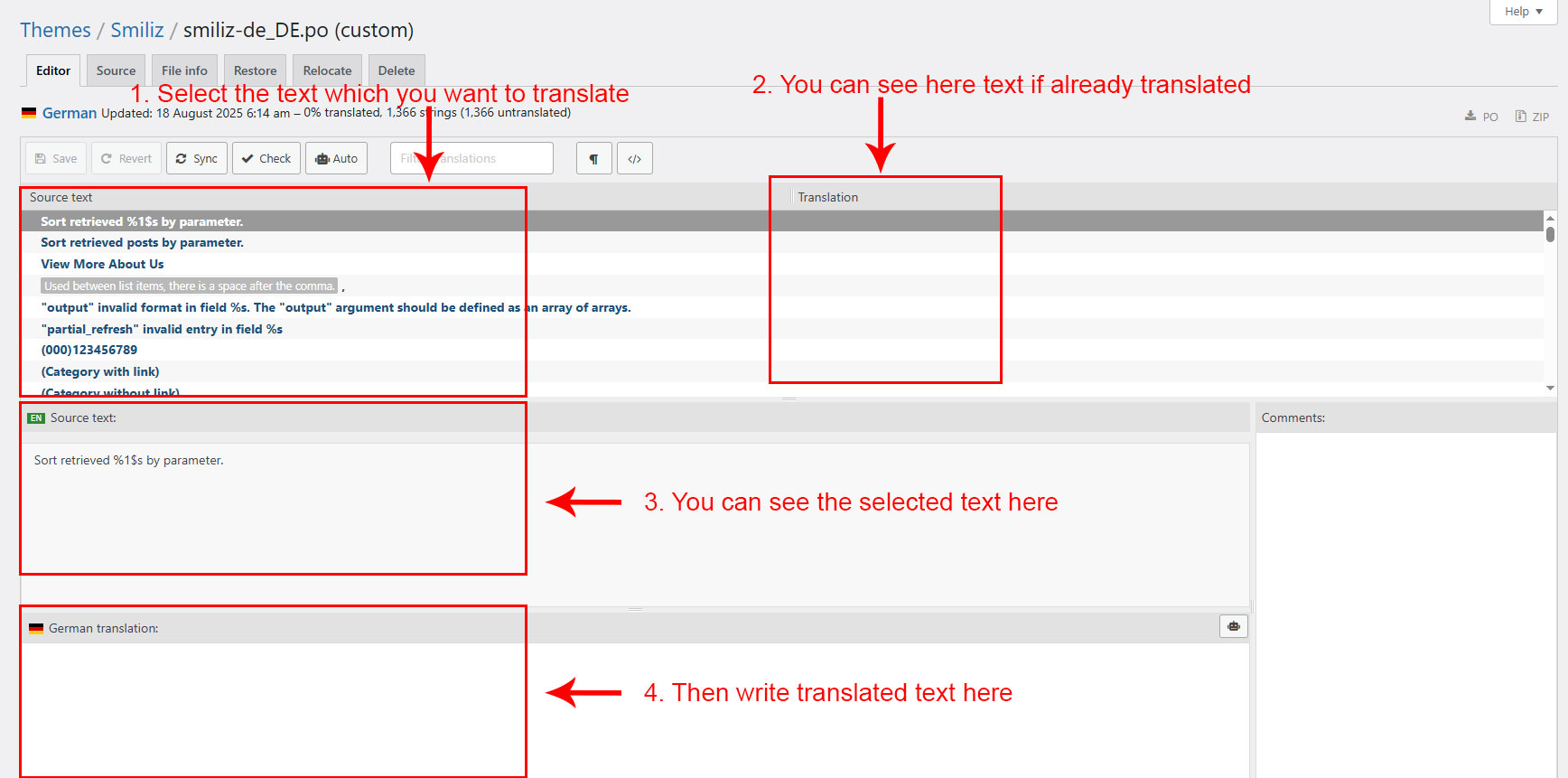This screenshot has height=778, width=1568.
Task: Toggle code view button
Action: (x=634, y=158)
